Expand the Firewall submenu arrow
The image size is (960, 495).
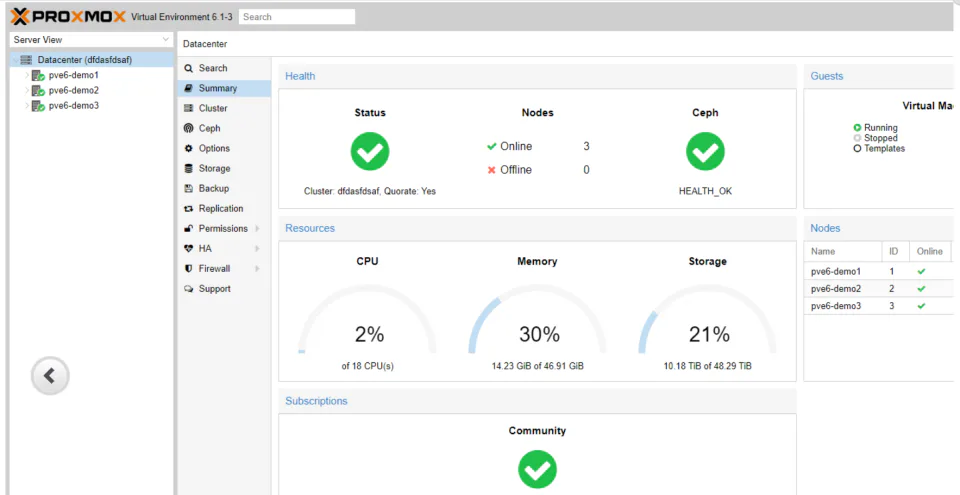tap(257, 269)
